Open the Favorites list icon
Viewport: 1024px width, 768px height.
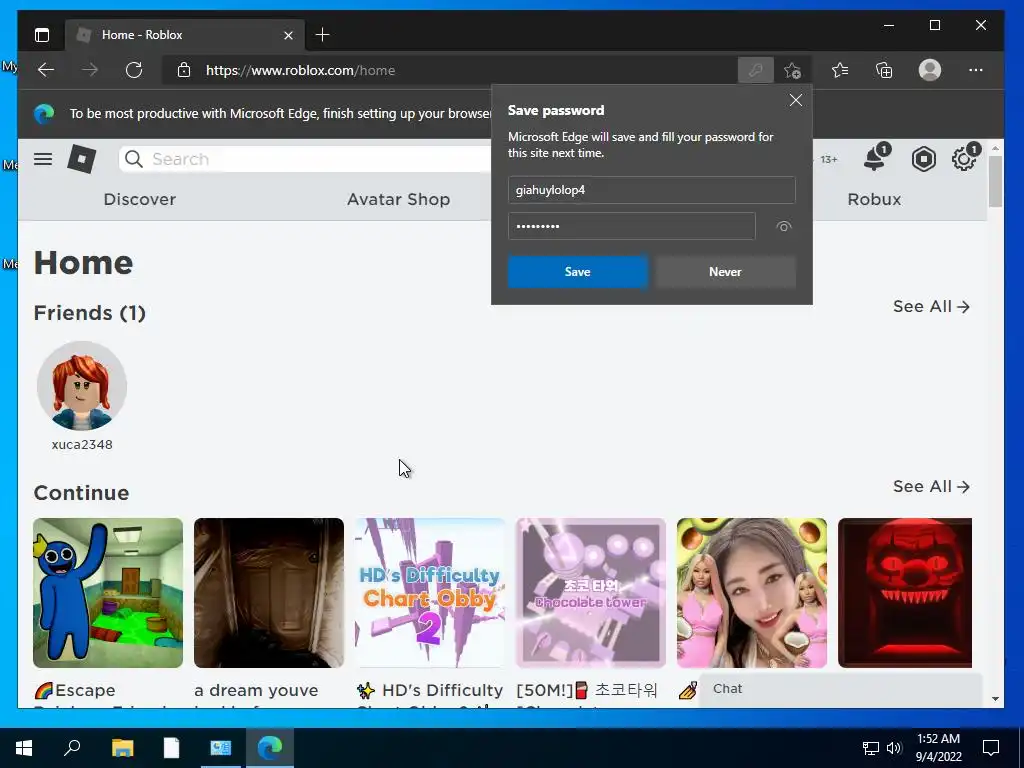pos(840,70)
